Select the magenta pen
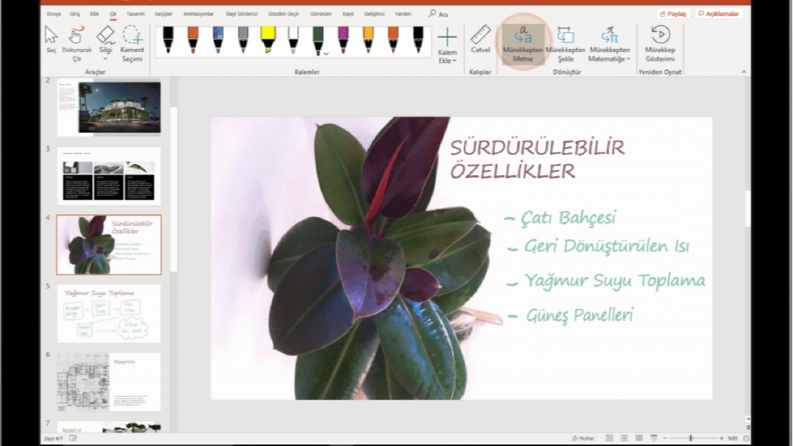The height and width of the screenshot is (446, 793). coord(343,39)
